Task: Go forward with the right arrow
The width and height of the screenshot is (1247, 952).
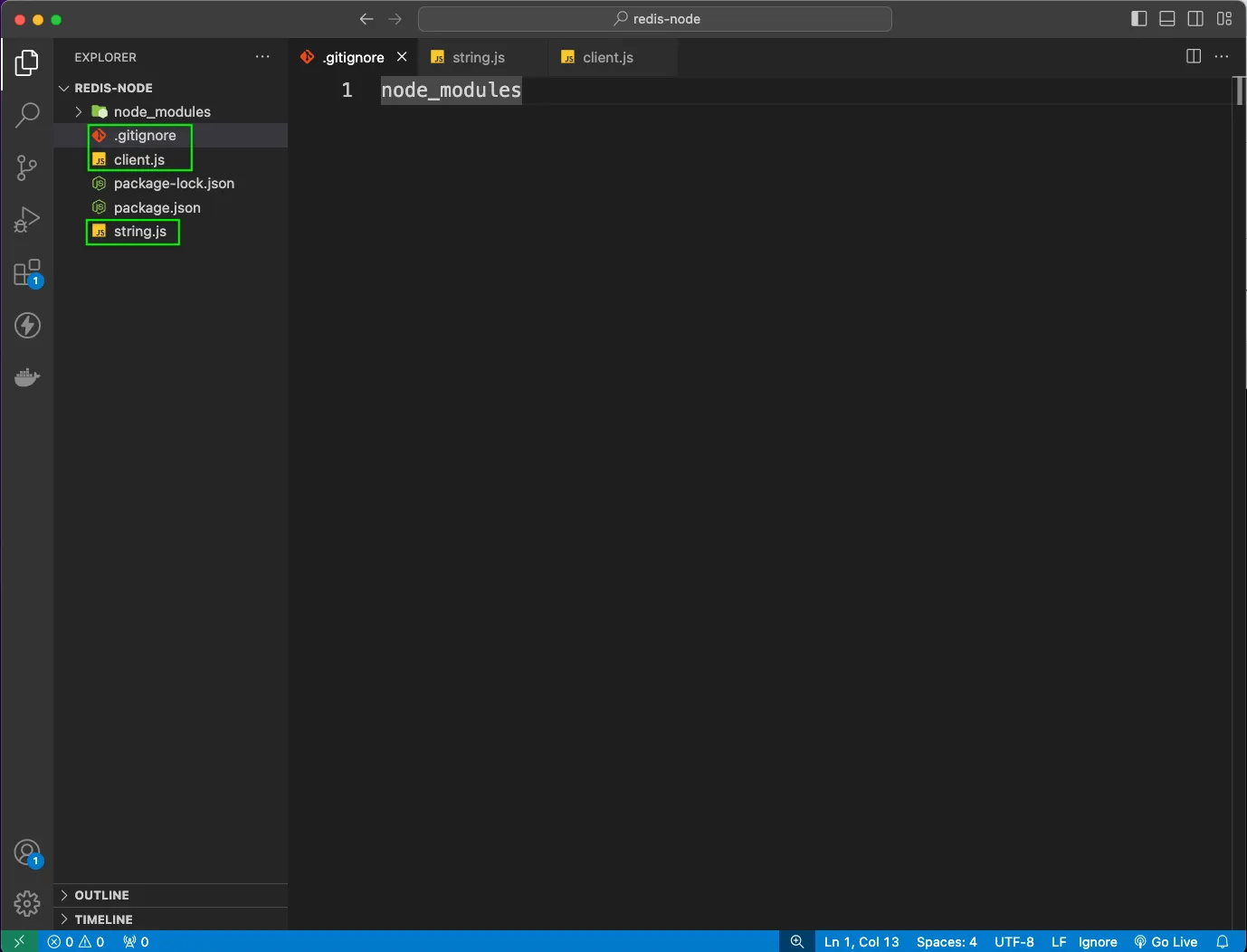Action: click(x=395, y=19)
